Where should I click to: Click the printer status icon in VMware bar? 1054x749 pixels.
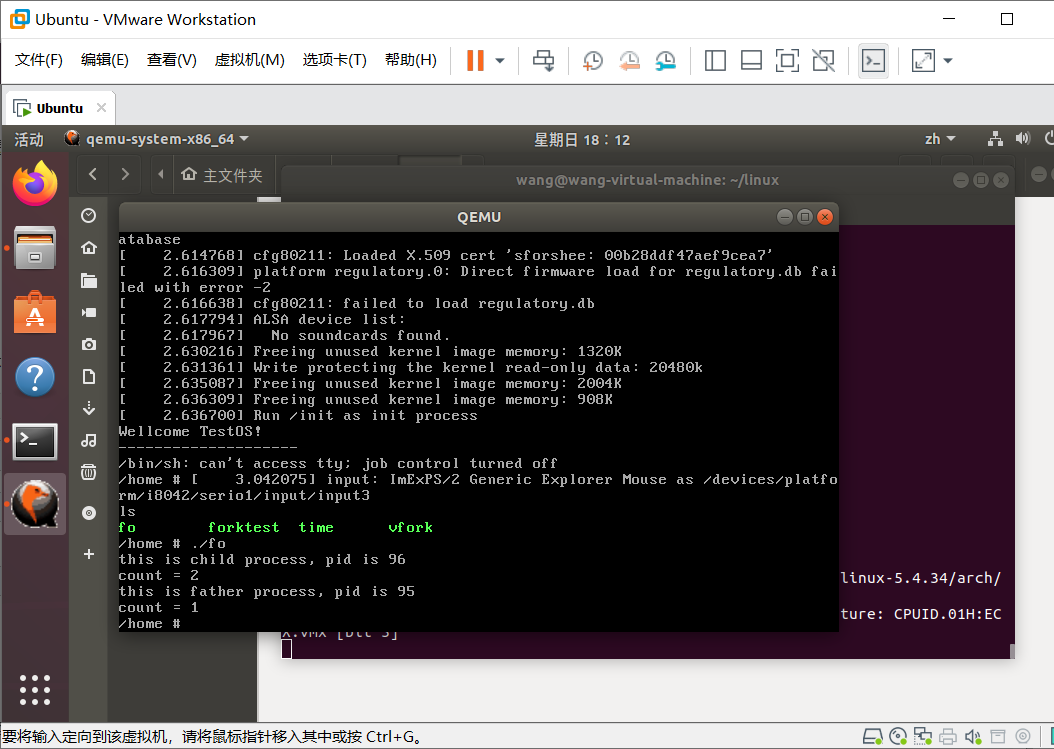pos(948,737)
